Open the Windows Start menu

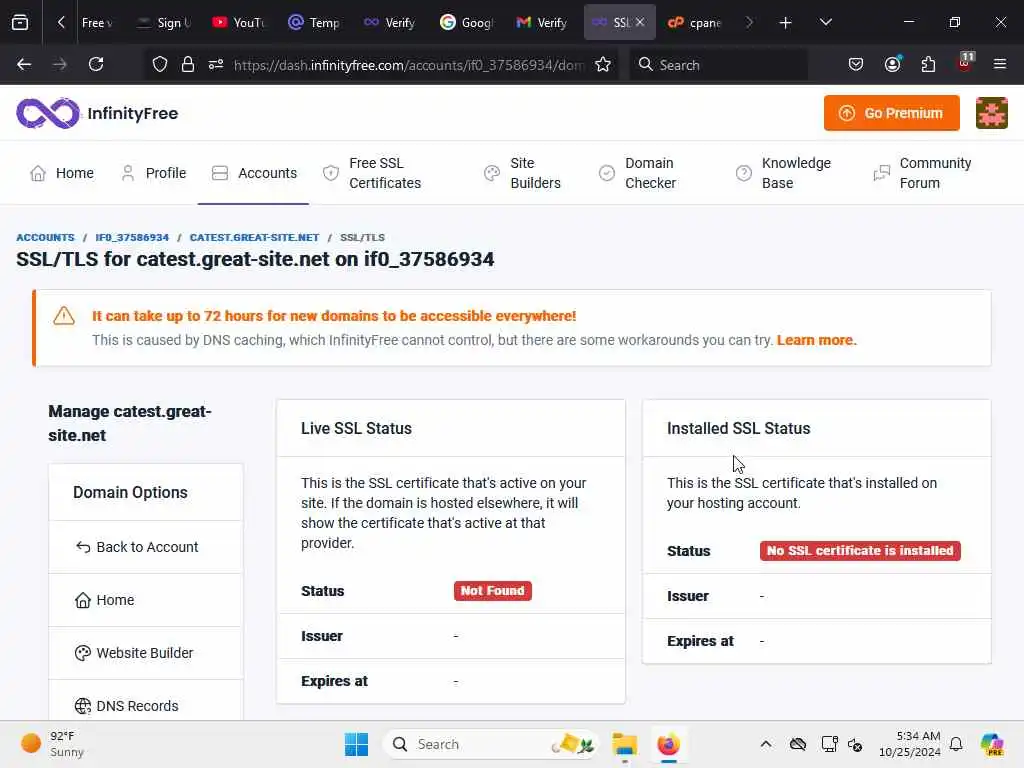[x=356, y=744]
